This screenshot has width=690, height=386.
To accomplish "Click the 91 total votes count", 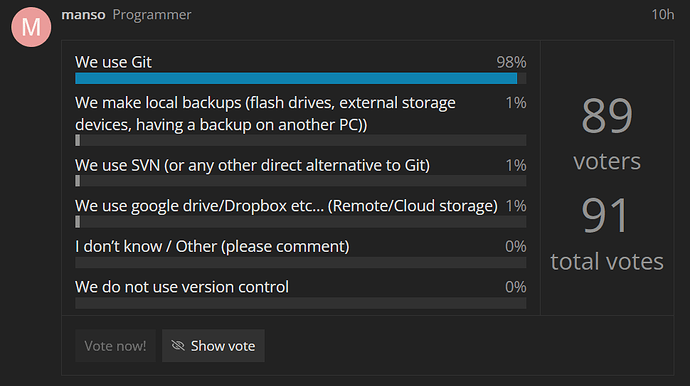I will coord(605,216).
